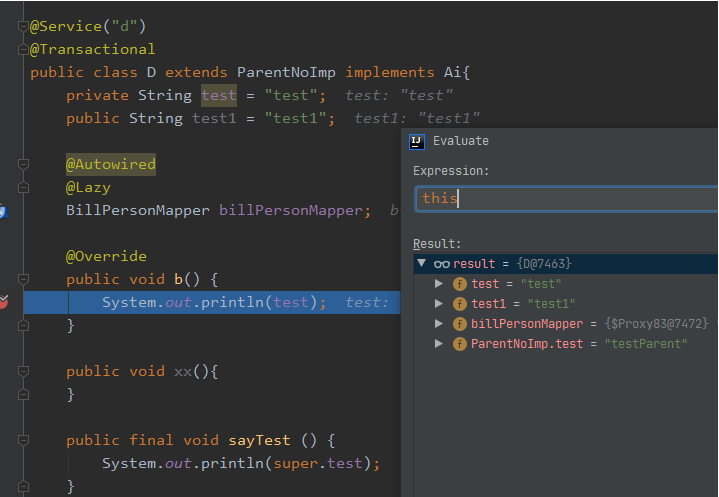
Task: Click the field icon next to test = "test"
Action: pos(460,284)
